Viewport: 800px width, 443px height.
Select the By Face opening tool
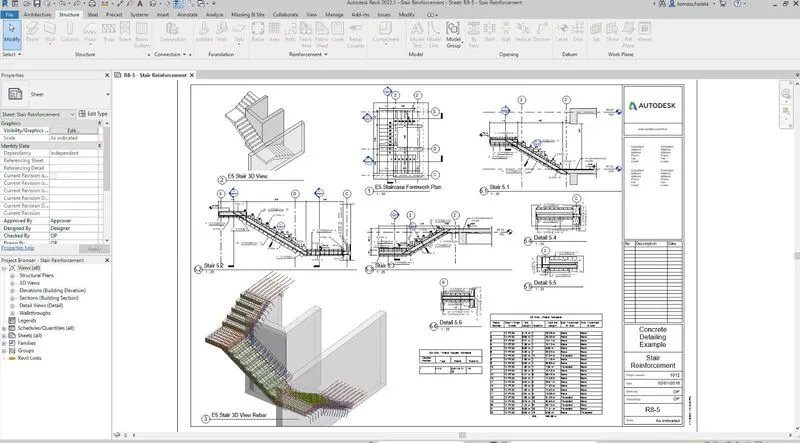473,34
